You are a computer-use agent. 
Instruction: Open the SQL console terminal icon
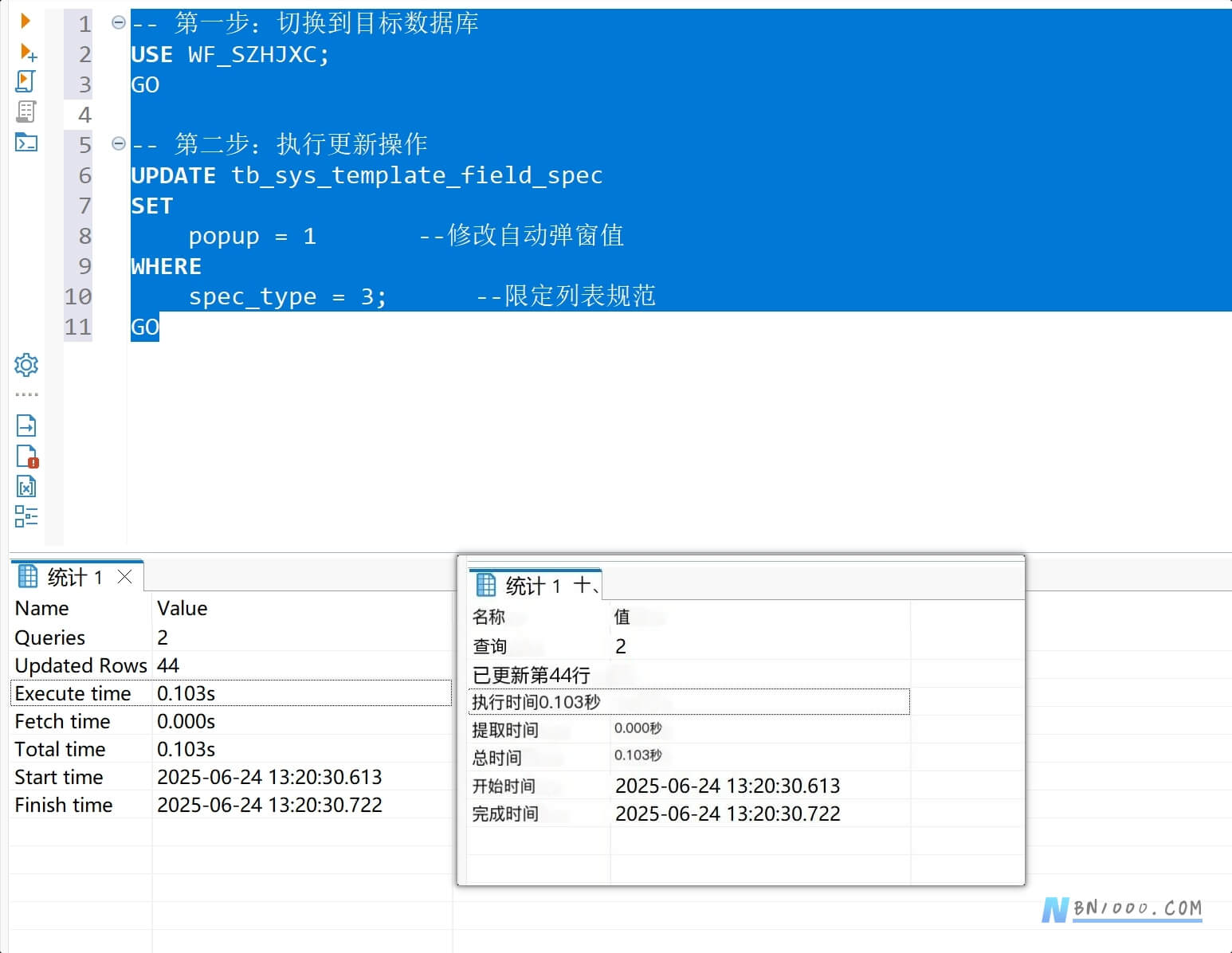pos(26,143)
